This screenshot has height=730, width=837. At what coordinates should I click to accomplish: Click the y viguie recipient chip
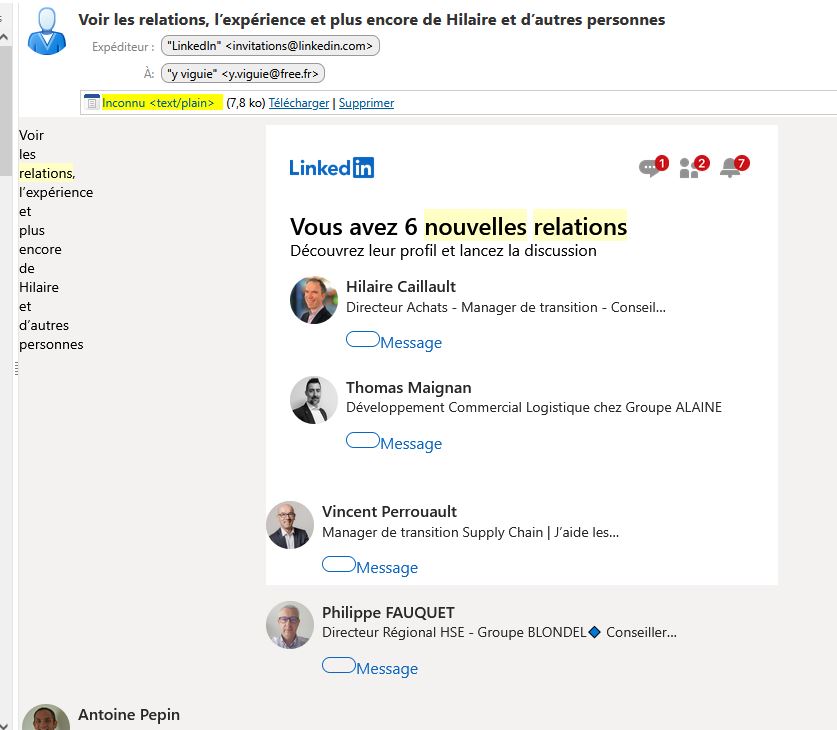pyautogui.click(x=243, y=73)
